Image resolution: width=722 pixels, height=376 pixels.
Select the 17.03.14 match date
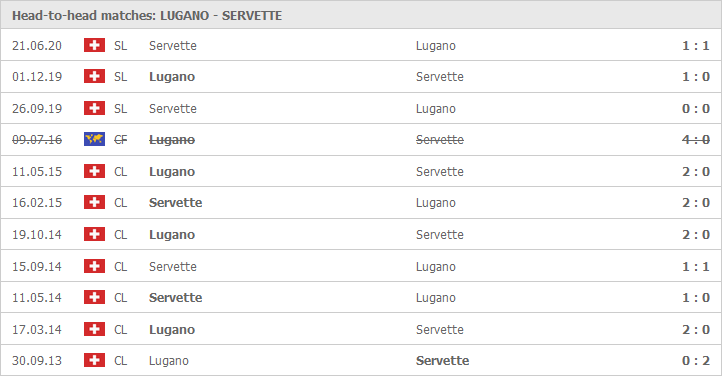[x=37, y=330]
